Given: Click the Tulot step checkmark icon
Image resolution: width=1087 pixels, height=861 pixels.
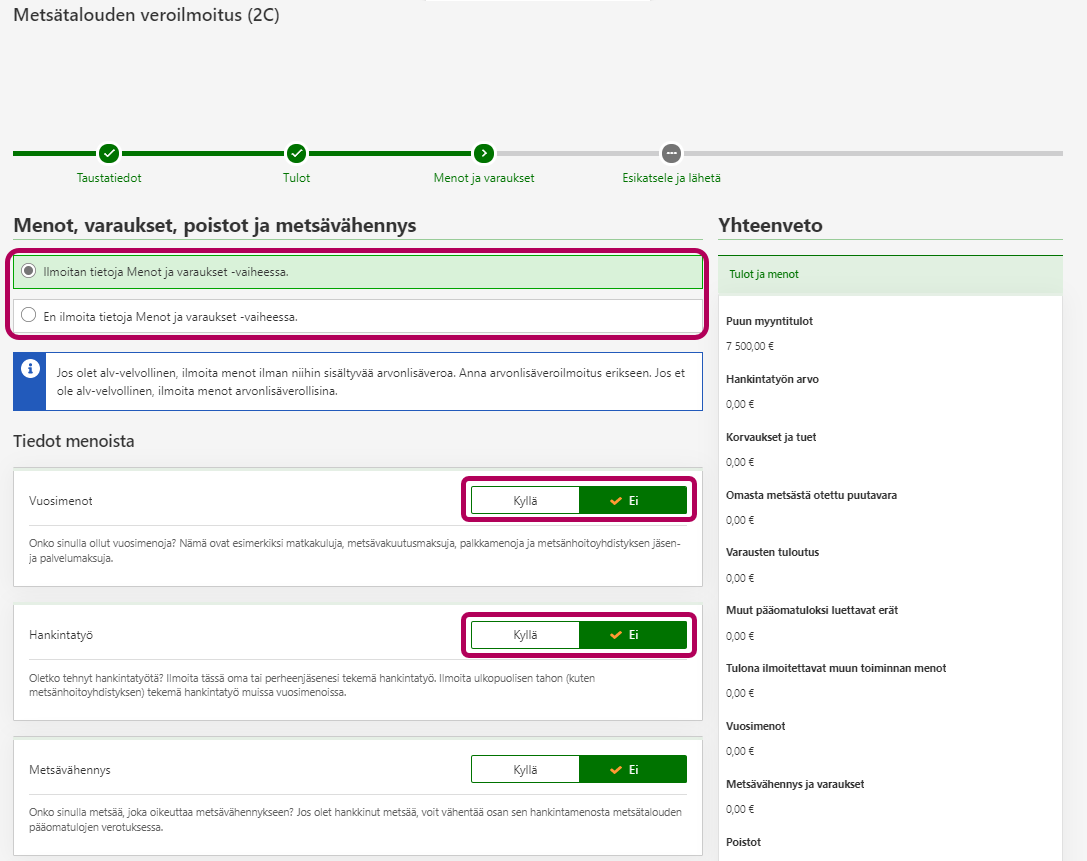Looking at the screenshot, I should [296, 153].
